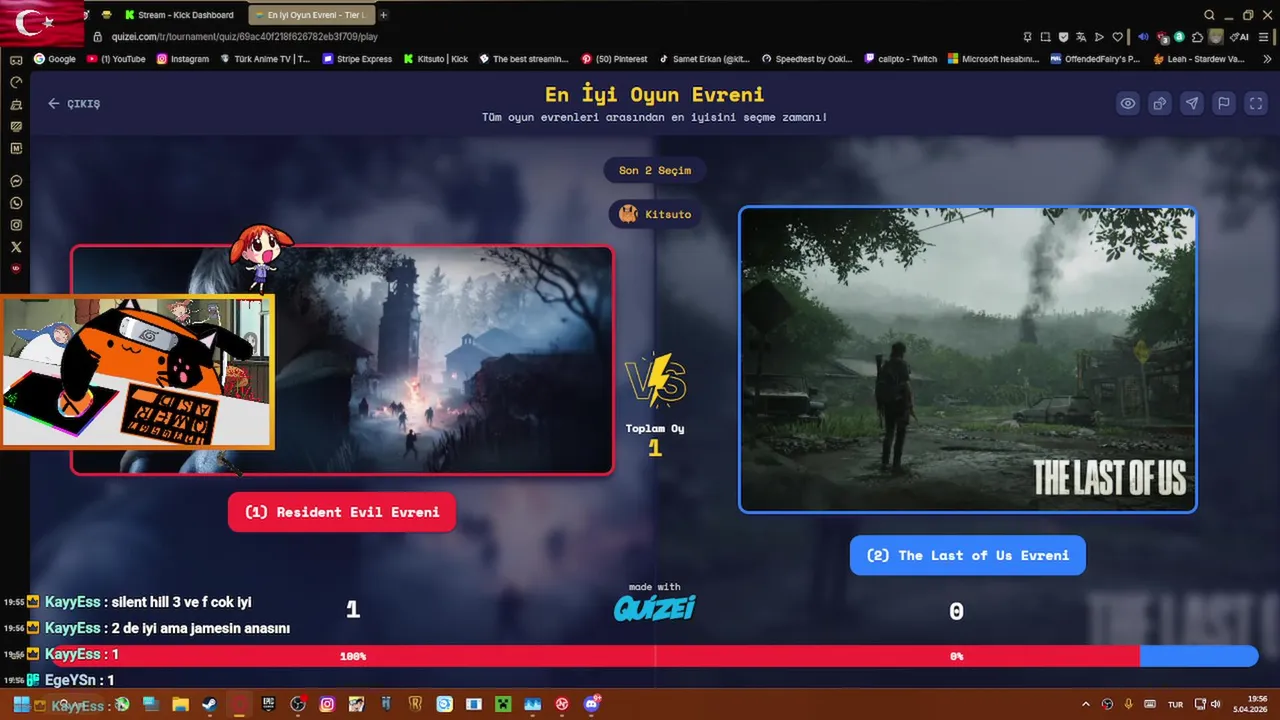Open File Explorer from the taskbar
Viewport: 1280px width, 720px height.
180,704
